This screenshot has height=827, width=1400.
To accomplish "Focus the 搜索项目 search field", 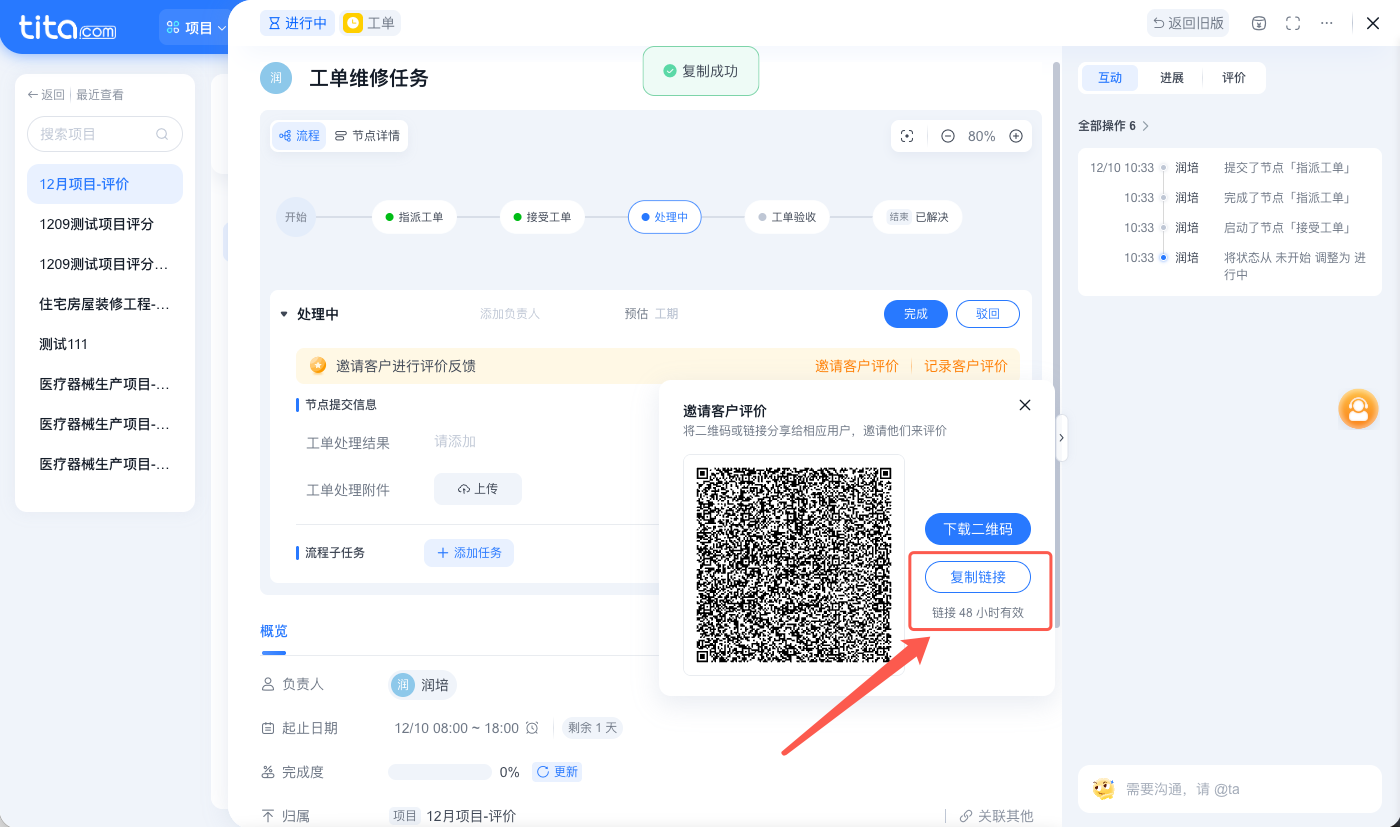I will pyautogui.click(x=105, y=134).
